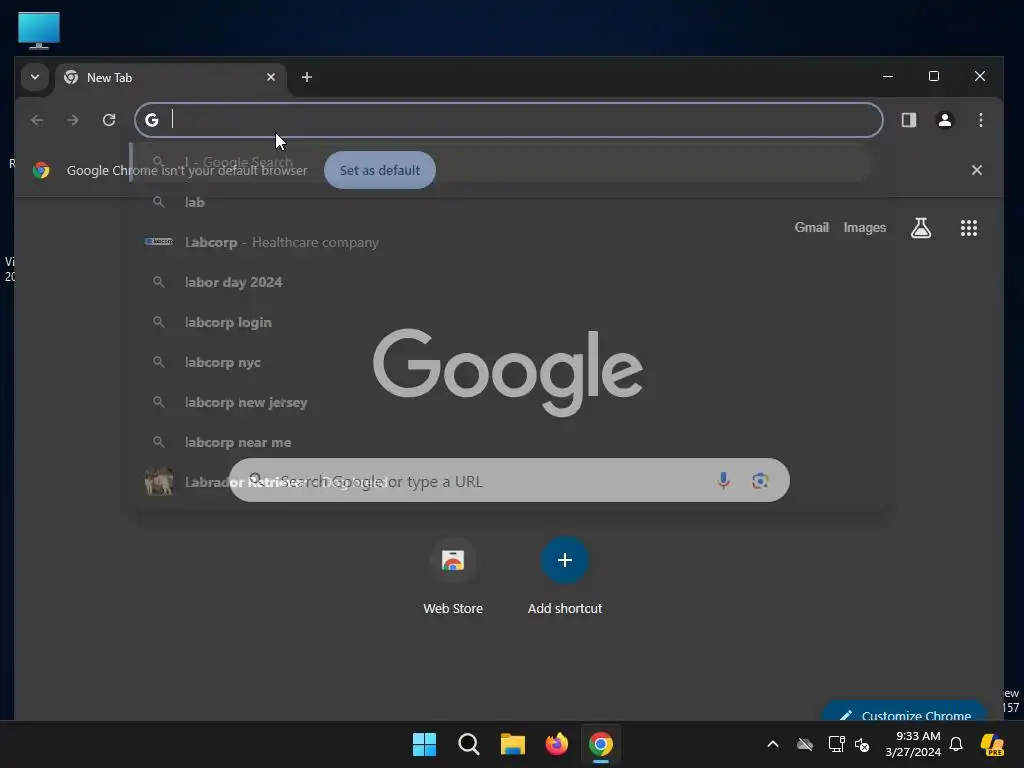Screen dimensions: 1024x768
Task: Open clock showing 9:33 AM
Action: point(913,744)
